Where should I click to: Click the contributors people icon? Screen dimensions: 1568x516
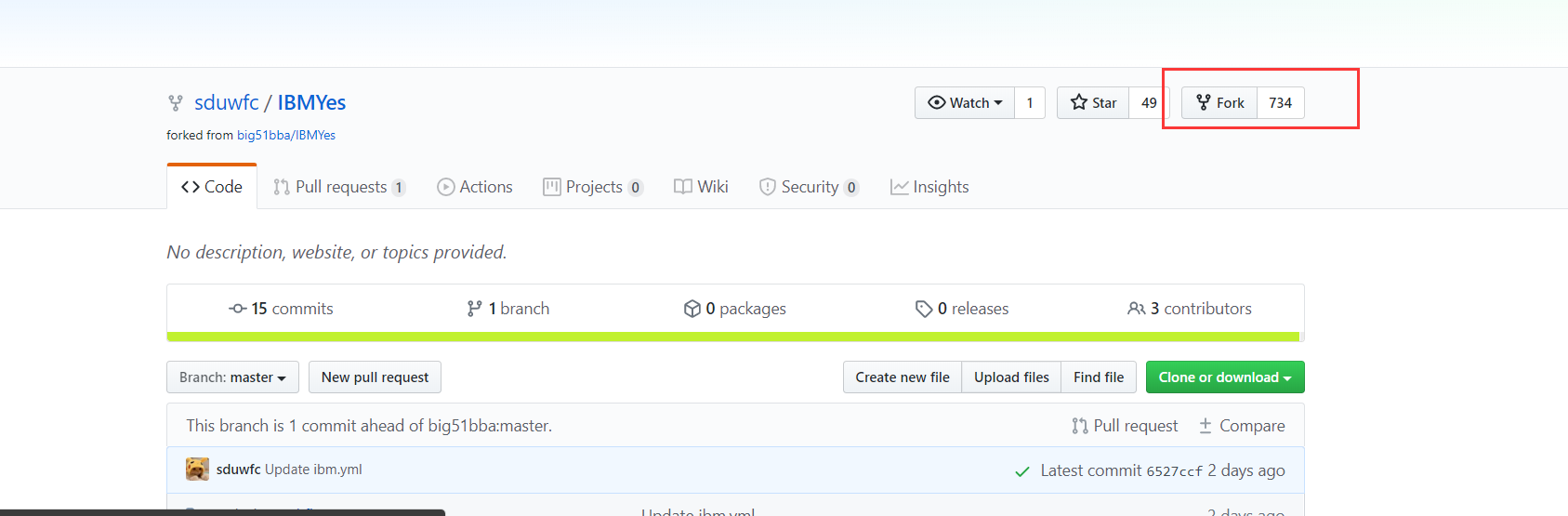pos(1136,309)
